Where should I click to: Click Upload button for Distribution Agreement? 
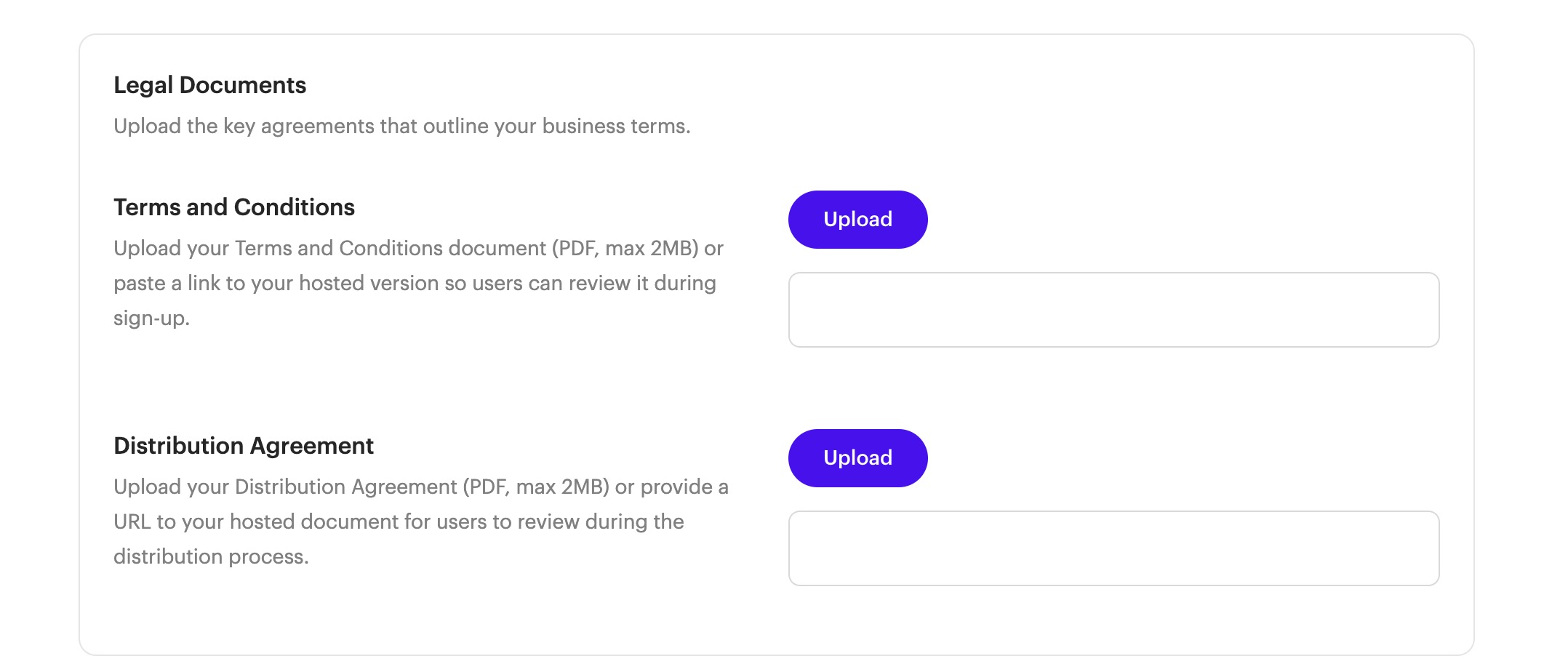click(857, 458)
